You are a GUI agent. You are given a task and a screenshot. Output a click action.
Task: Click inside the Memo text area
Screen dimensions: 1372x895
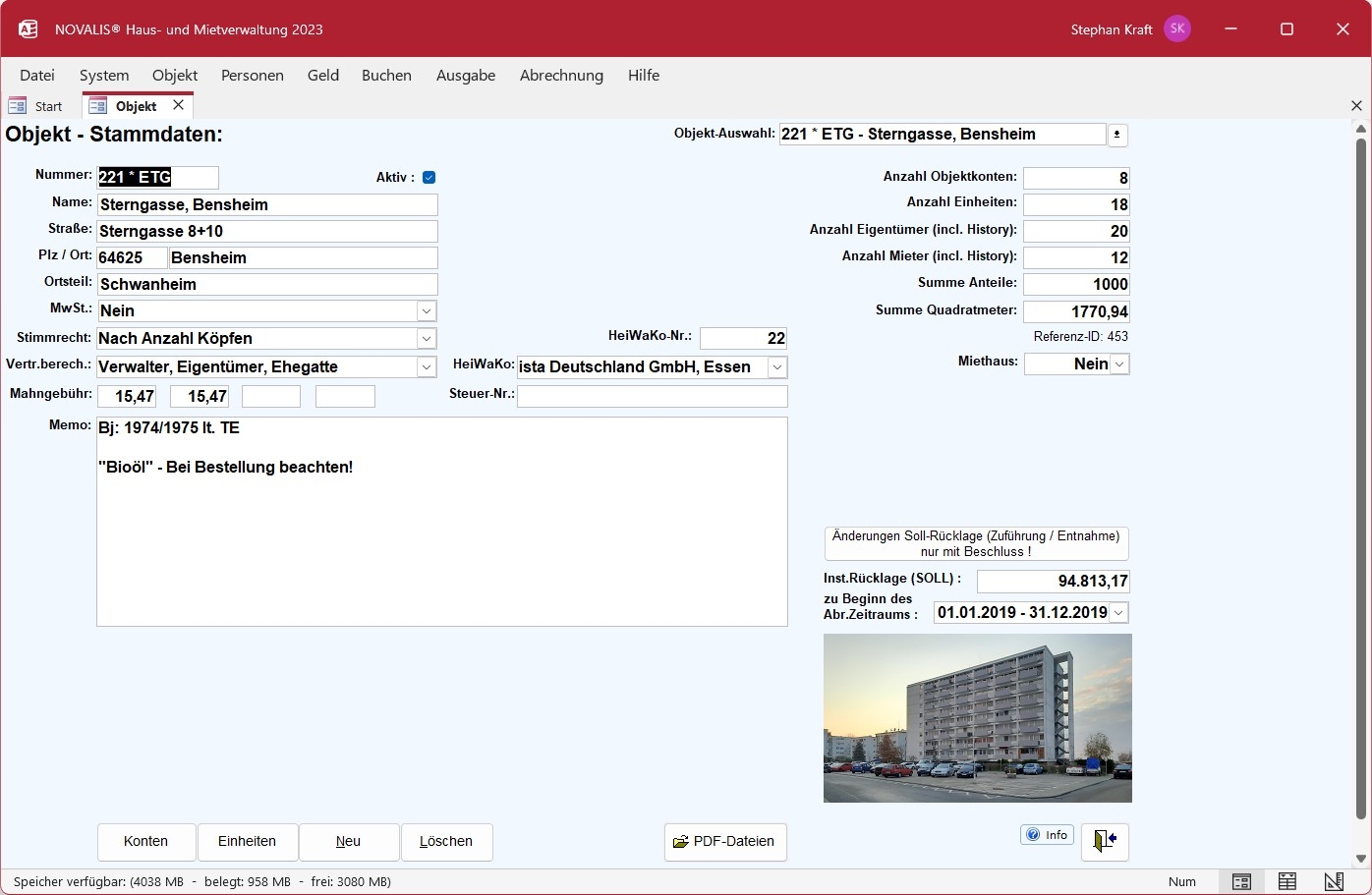442,522
